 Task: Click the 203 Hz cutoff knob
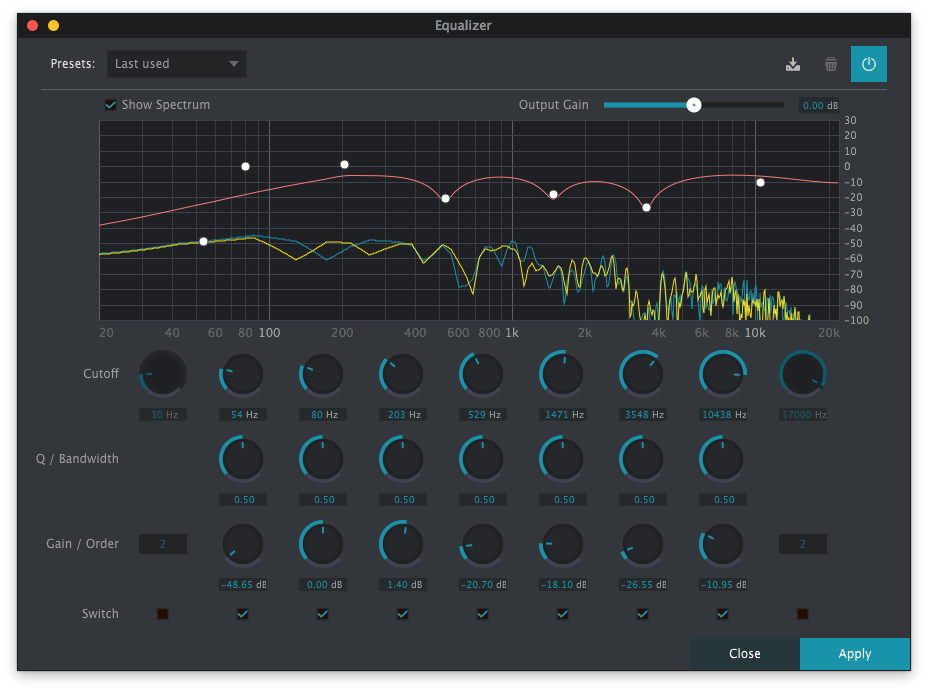click(x=402, y=374)
